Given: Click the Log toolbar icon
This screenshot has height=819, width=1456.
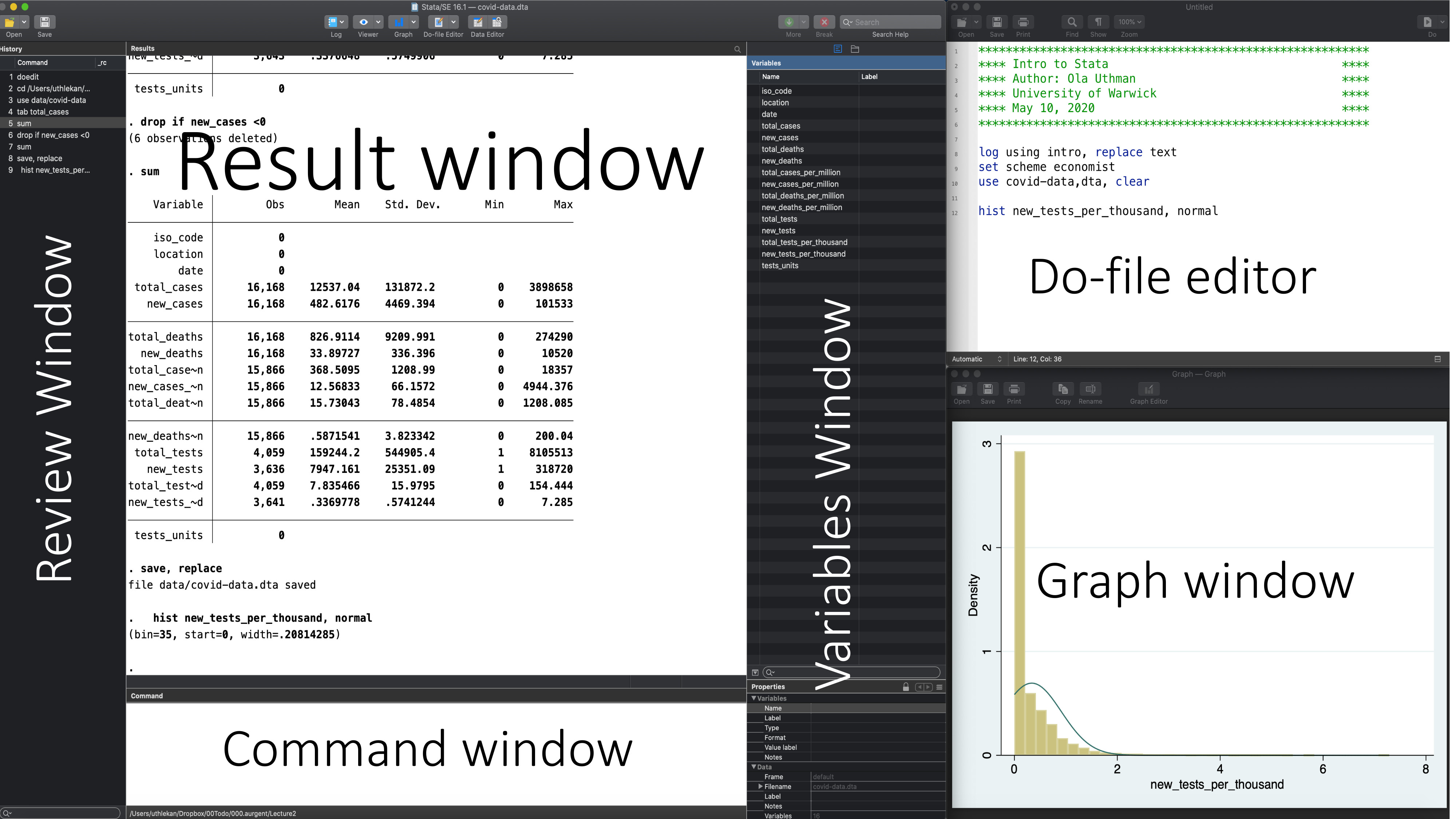Looking at the screenshot, I should point(332,23).
